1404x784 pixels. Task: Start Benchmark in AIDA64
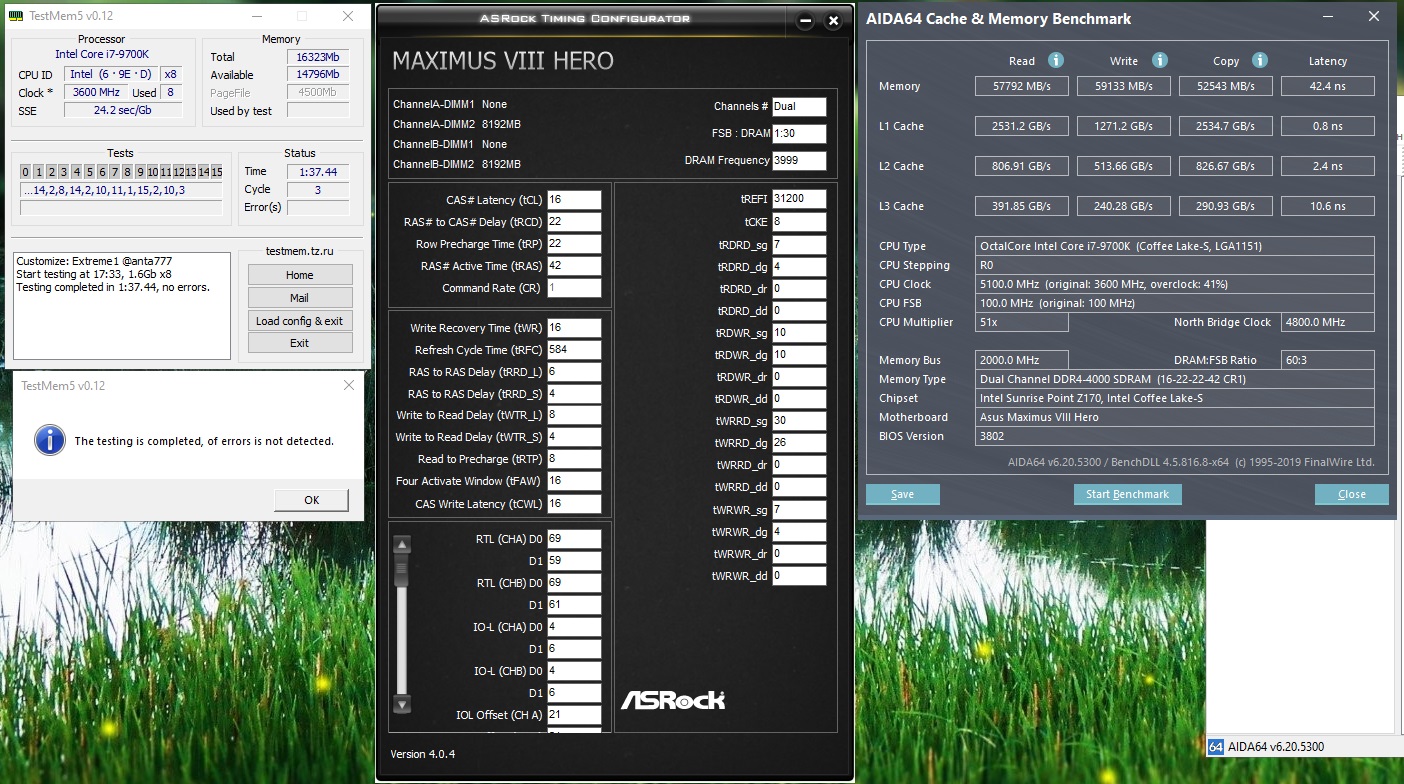1127,494
